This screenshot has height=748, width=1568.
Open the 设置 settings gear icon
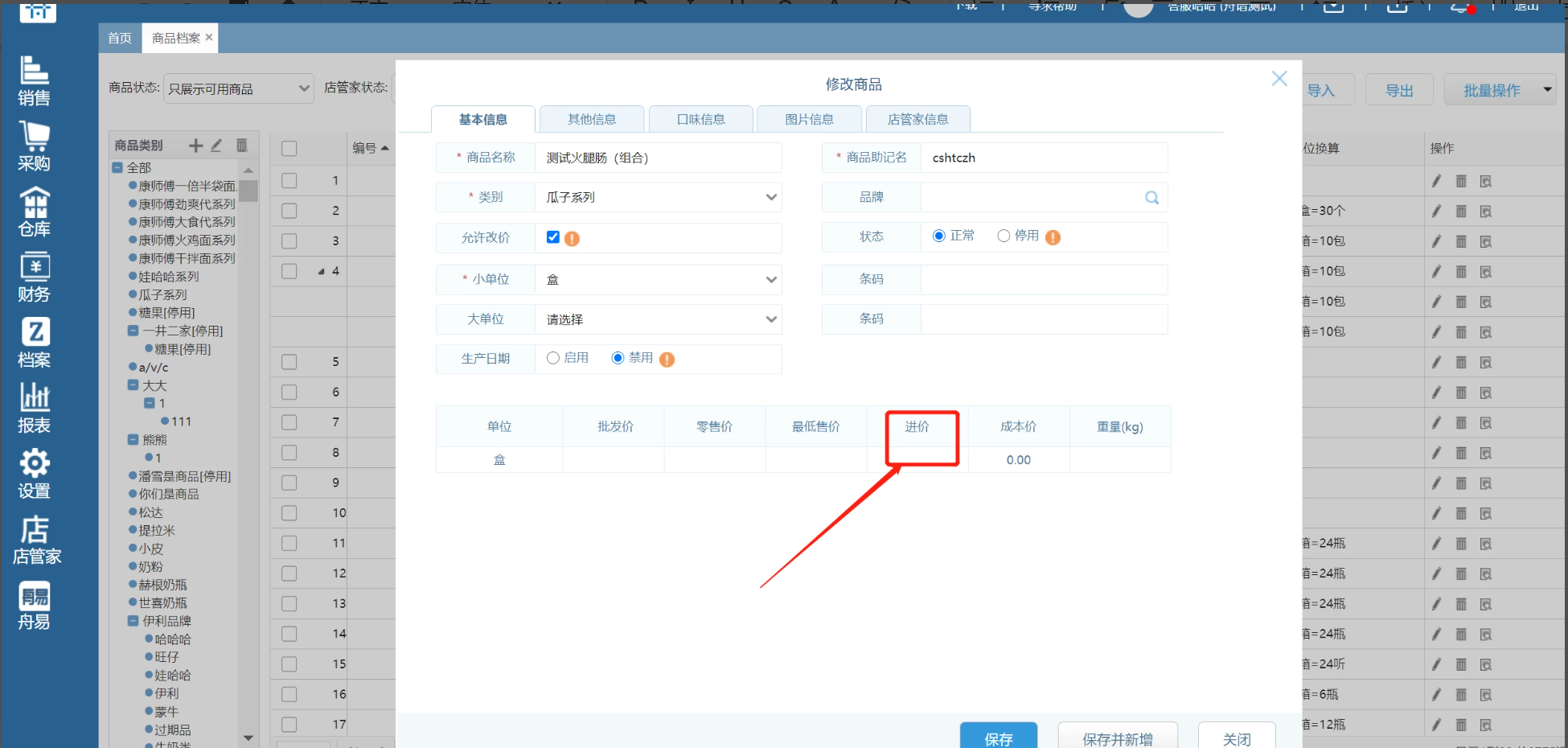[34, 473]
